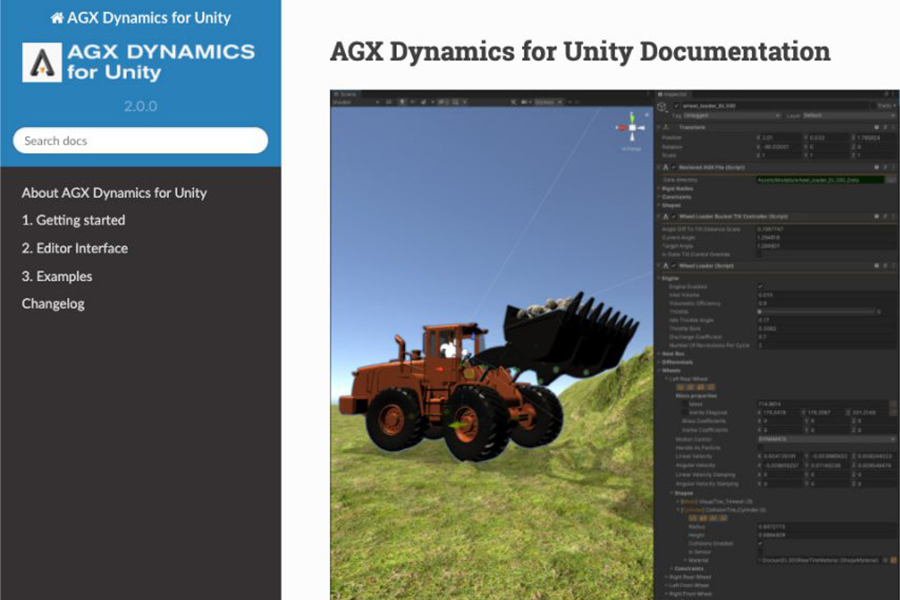Click the Data directory path field
900x600 pixels.
(821, 180)
